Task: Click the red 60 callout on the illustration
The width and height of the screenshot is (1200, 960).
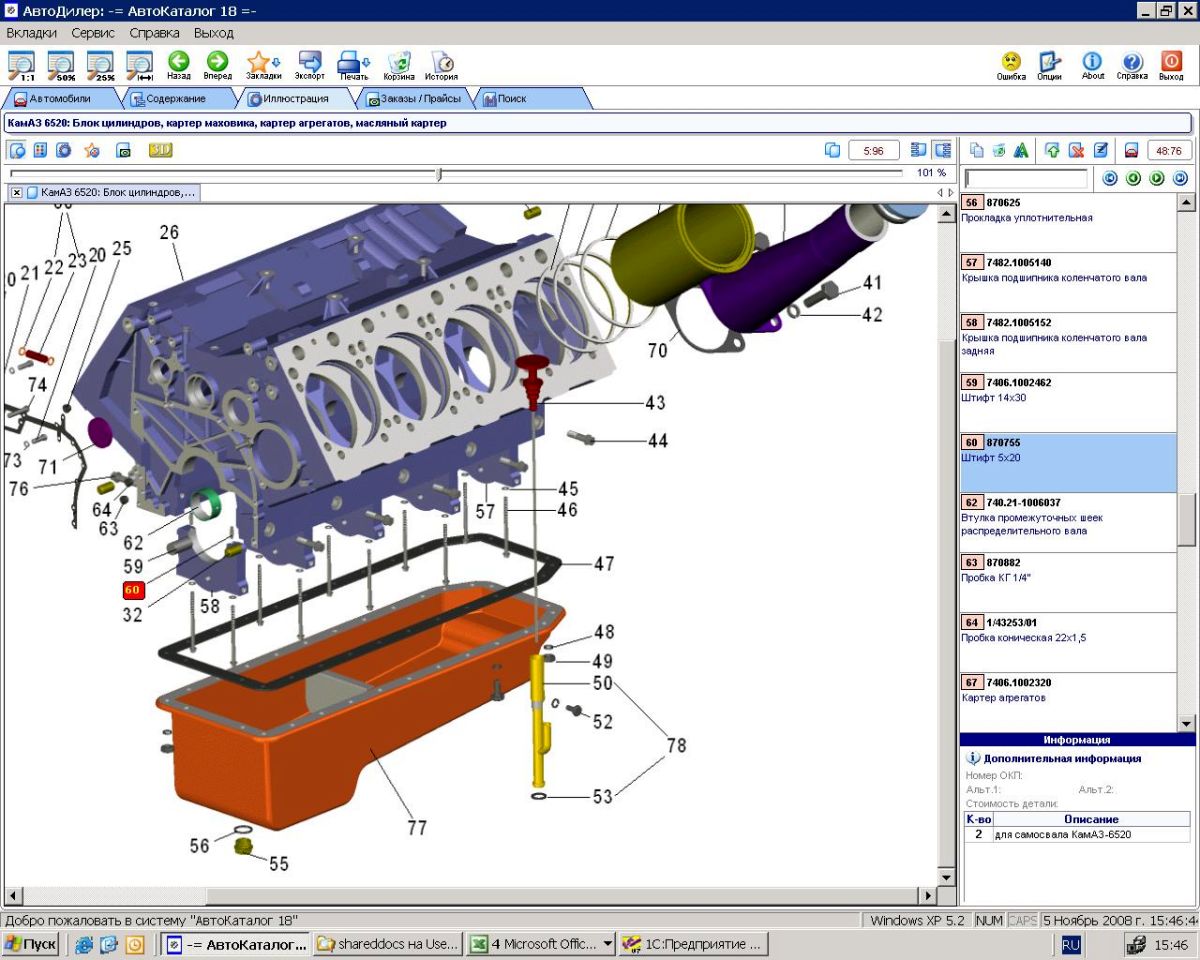Action: 133,590
